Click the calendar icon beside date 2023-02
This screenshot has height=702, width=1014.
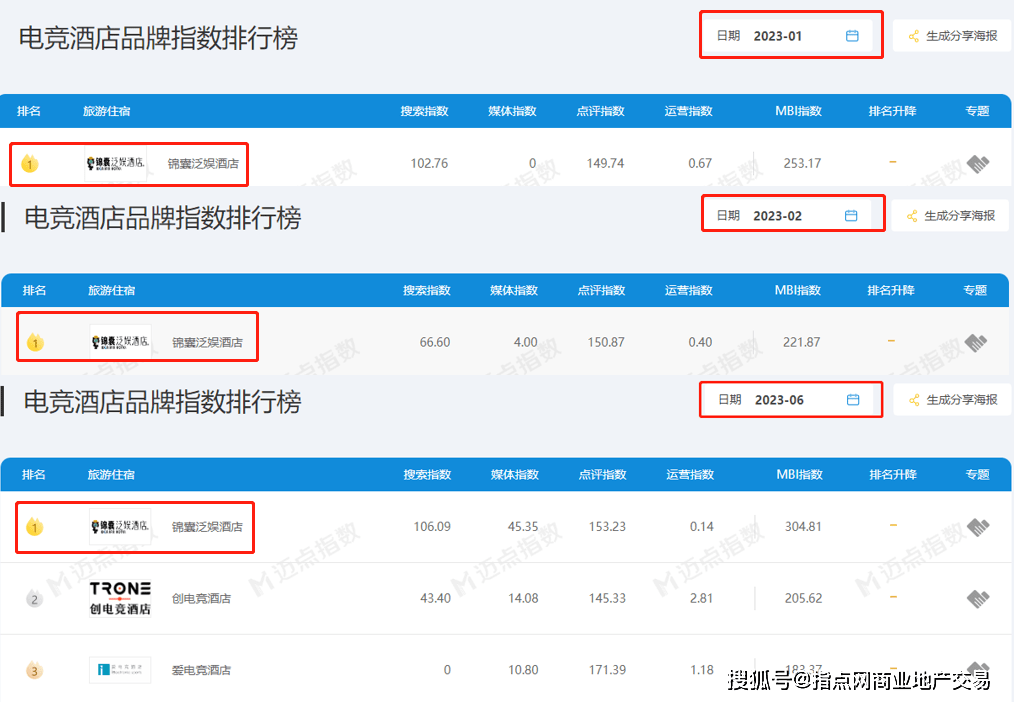(851, 216)
